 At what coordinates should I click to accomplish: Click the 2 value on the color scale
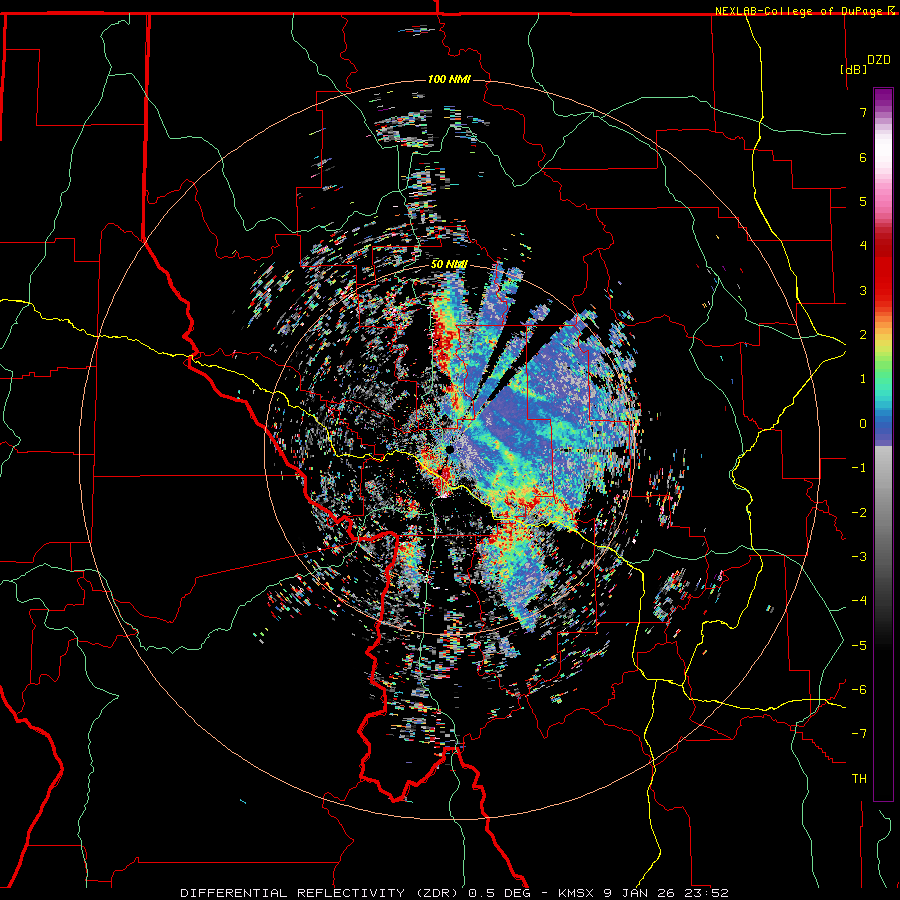click(x=863, y=335)
